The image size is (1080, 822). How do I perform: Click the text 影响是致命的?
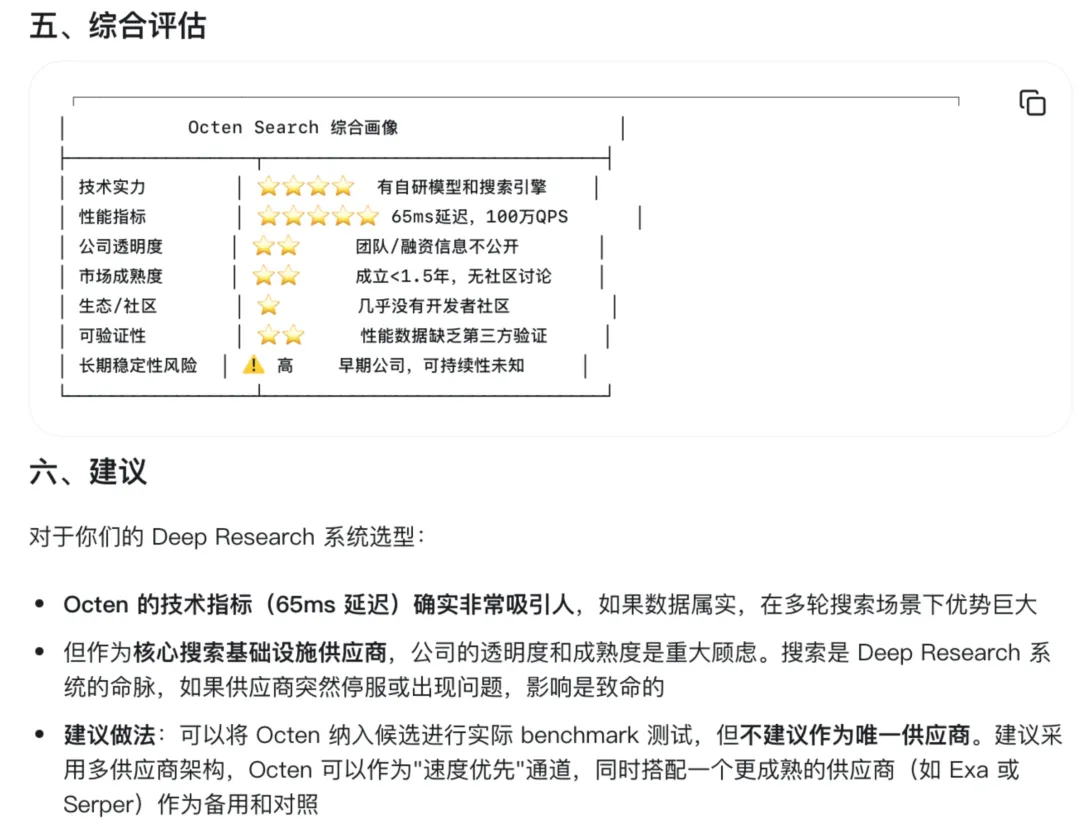pyautogui.click(x=595, y=686)
